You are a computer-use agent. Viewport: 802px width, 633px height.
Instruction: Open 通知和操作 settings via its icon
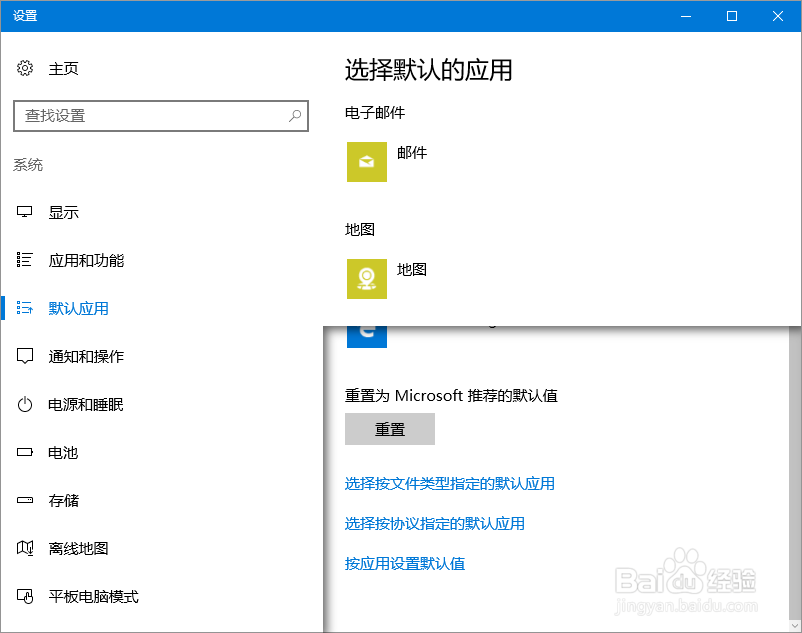tap(24, 356)
